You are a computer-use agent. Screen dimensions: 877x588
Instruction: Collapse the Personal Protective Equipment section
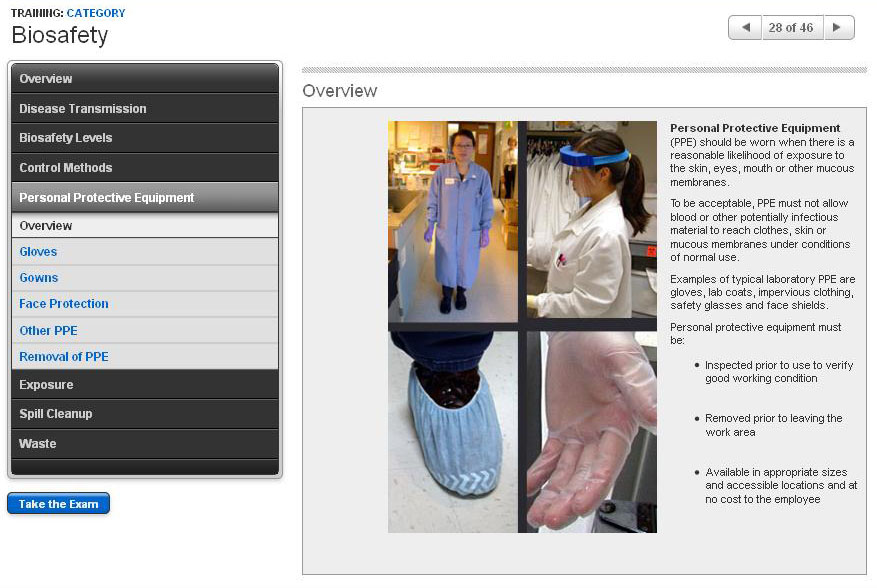coord(145,198)
